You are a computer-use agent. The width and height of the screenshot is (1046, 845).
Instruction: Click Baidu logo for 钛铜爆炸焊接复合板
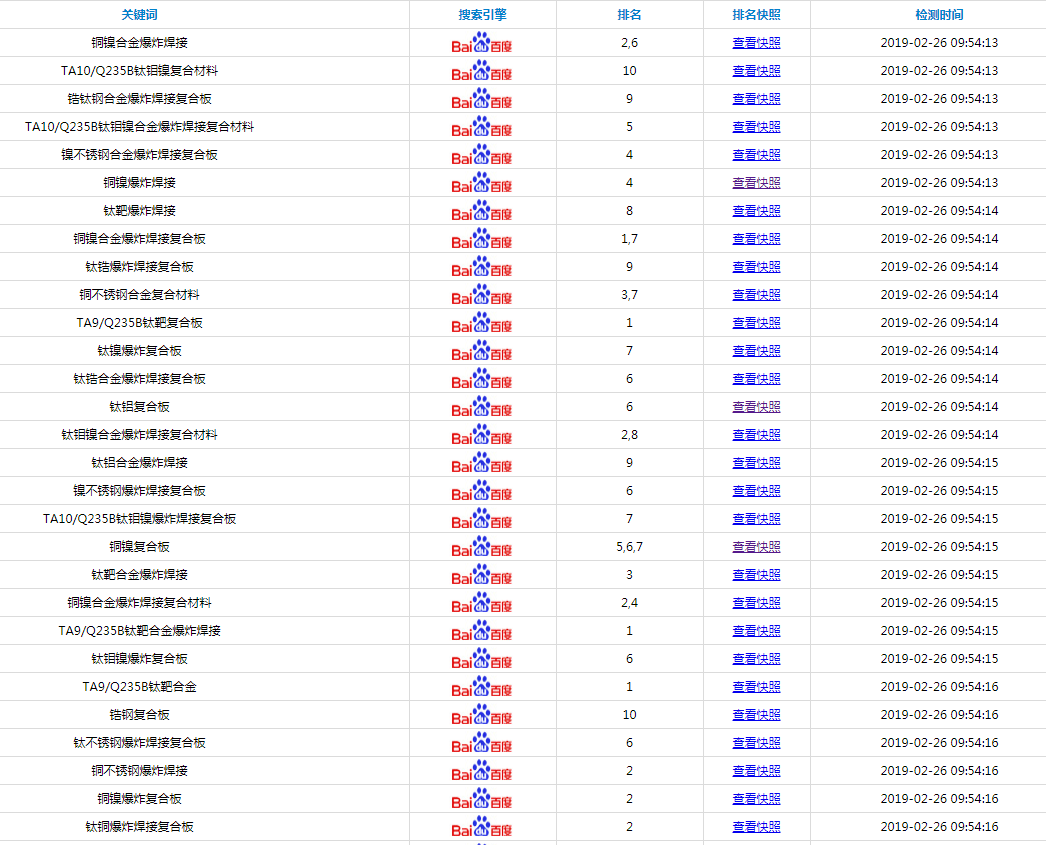[481, 828]
